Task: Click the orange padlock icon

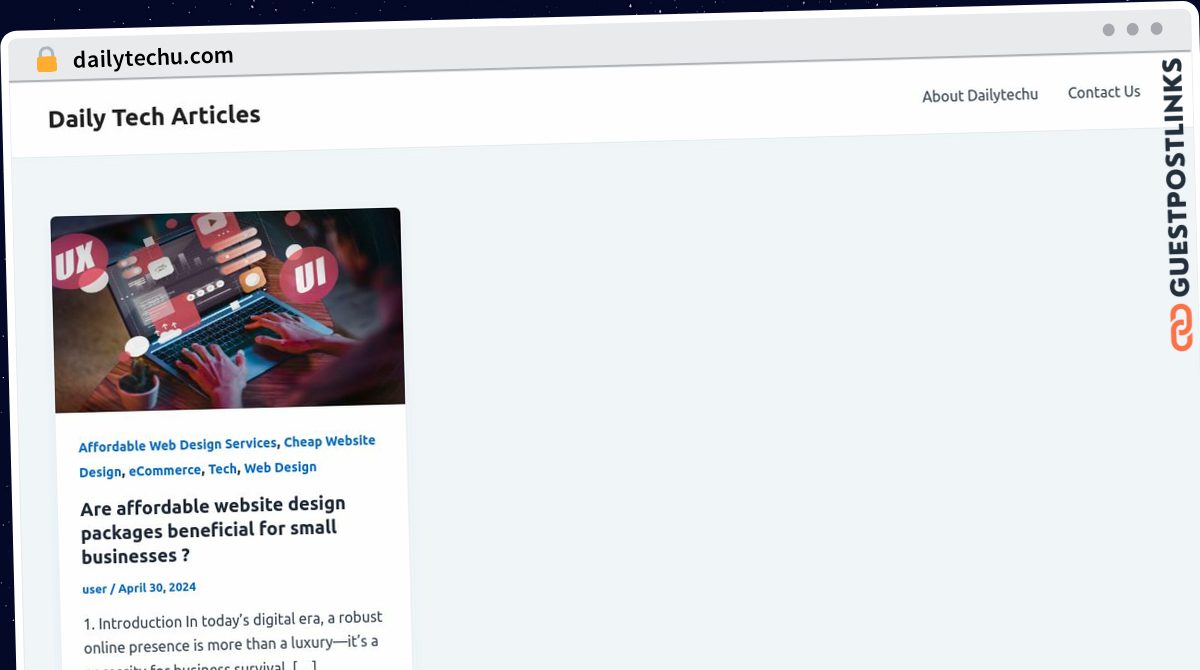Action: click(x=47, y=59)
